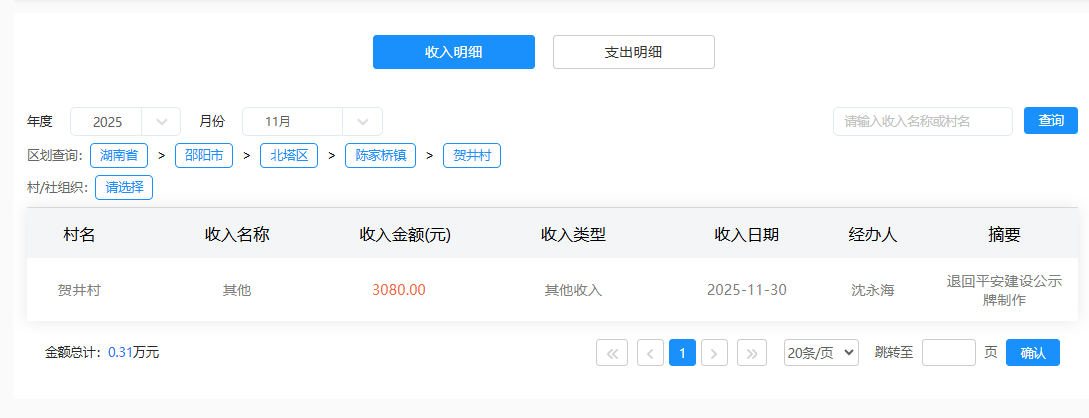Expand the 月份 11月 dropdown
1089x418 pixels.
click(x=362, y=121)
